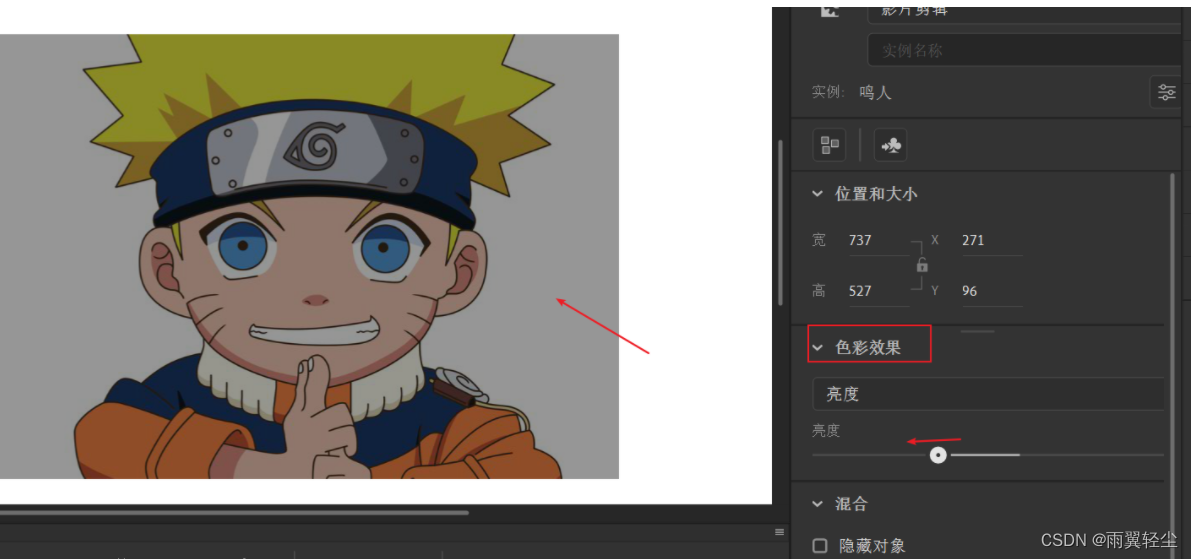
Task: Open the 影片剪辑 instance type dropdown
Action: coord(1024,14)
